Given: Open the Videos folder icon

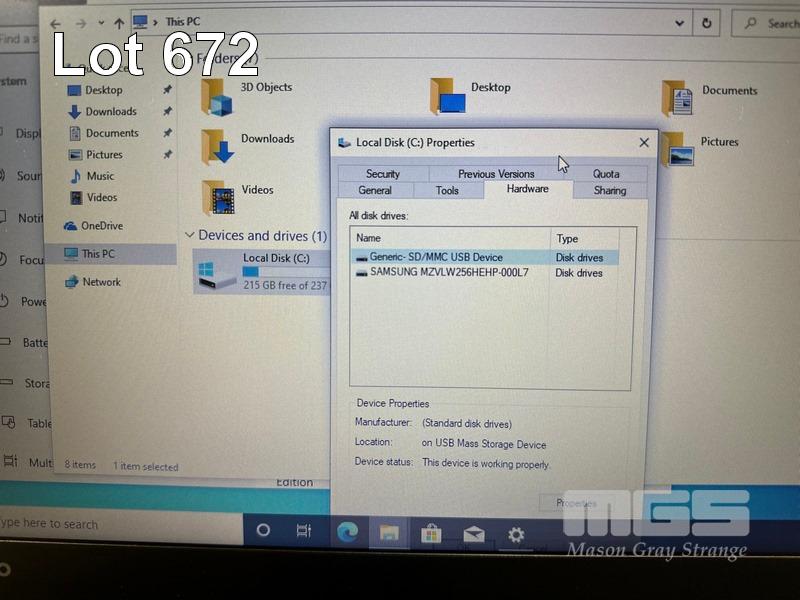Looking at the screenshot, I should point(218,197).
